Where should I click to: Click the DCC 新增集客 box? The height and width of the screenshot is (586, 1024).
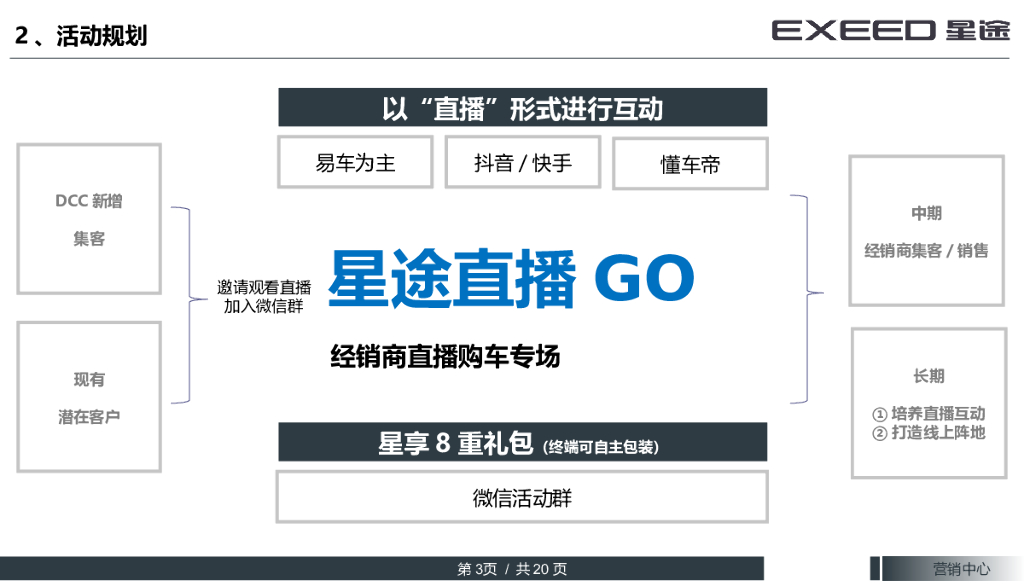pyautogui.click(x=89, y=219)
